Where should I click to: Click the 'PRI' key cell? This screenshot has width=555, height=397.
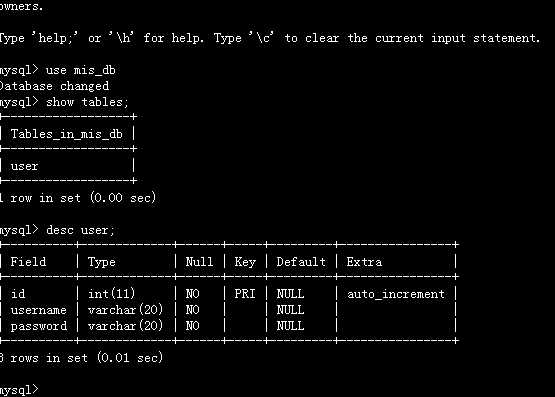click(x=245, y=294)
